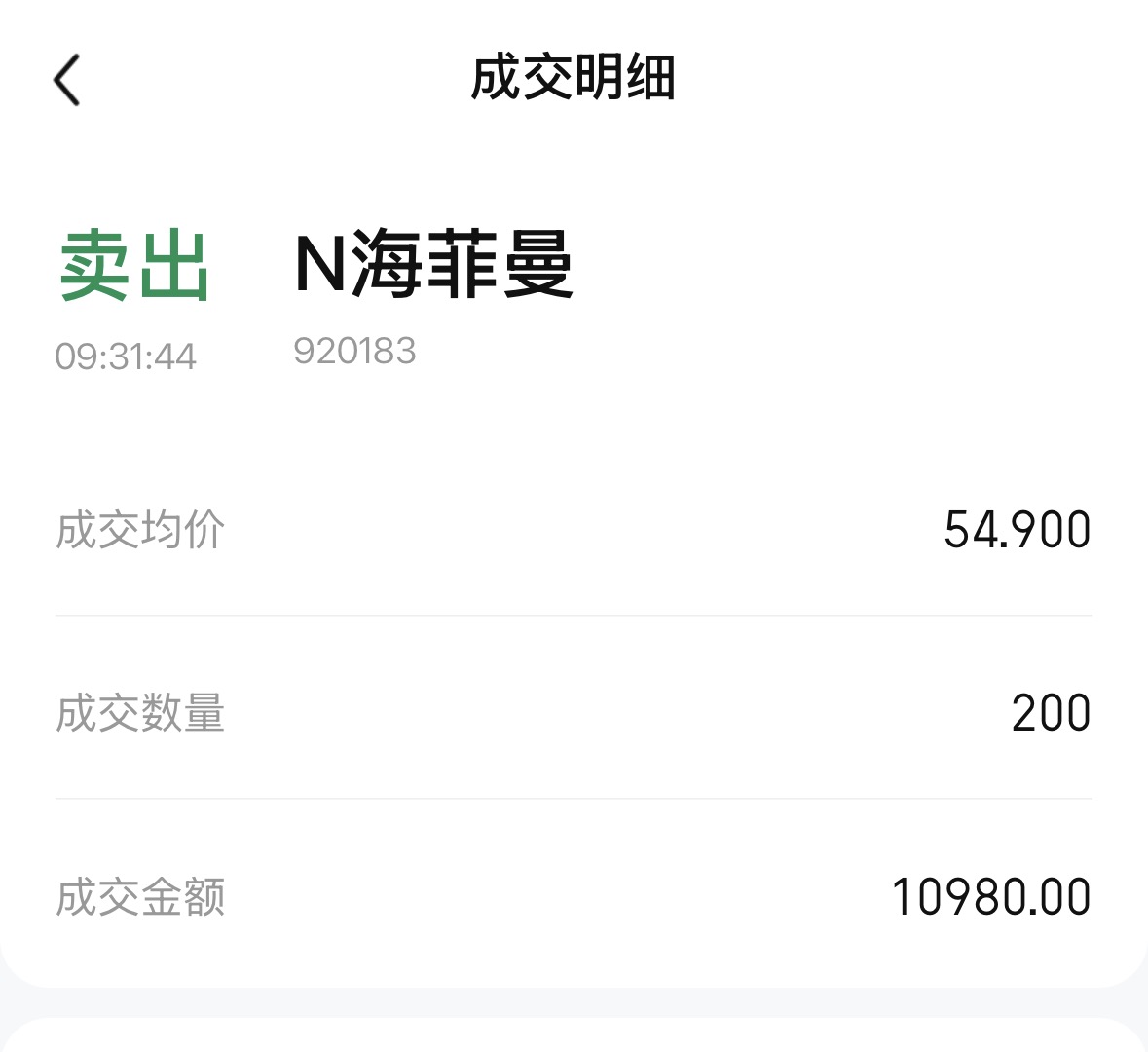The height and width of the screenshot is (1052, 1148).
Task: Click the green 卖出 label
Action: coord(134,267)
